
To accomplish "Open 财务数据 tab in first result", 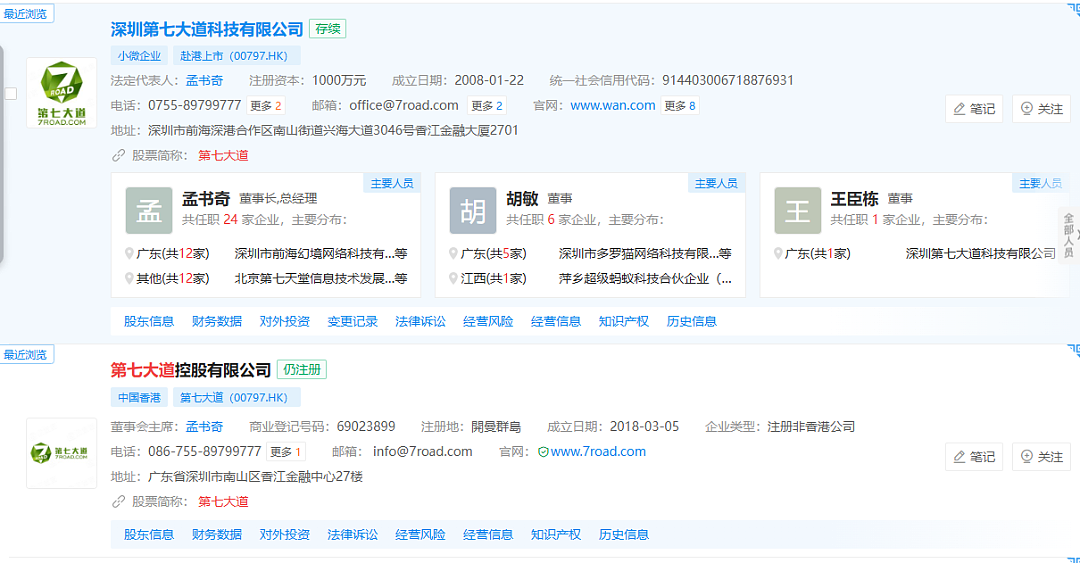I will (x=217, y=321).
